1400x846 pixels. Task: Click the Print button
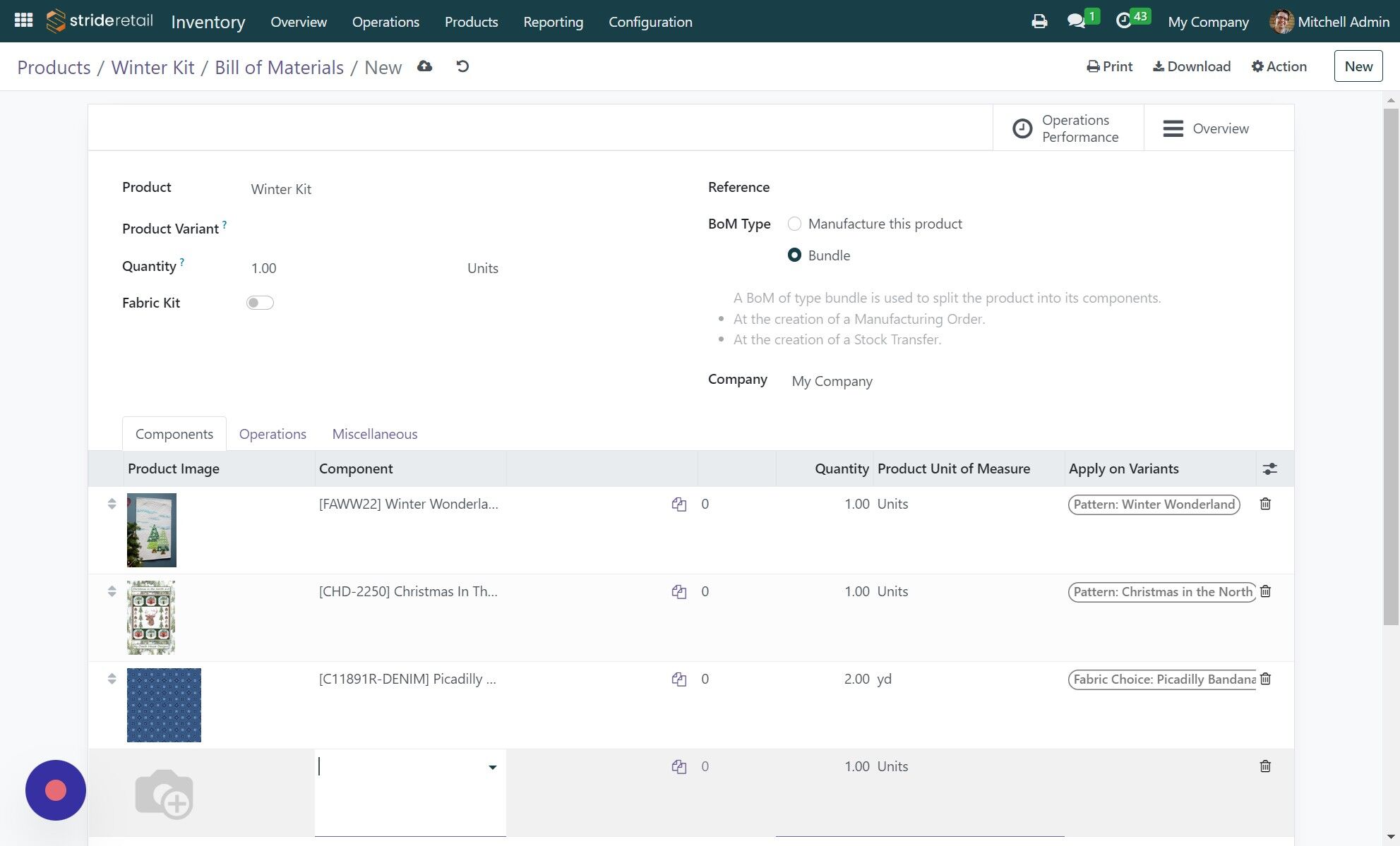tap(1109, 66)
